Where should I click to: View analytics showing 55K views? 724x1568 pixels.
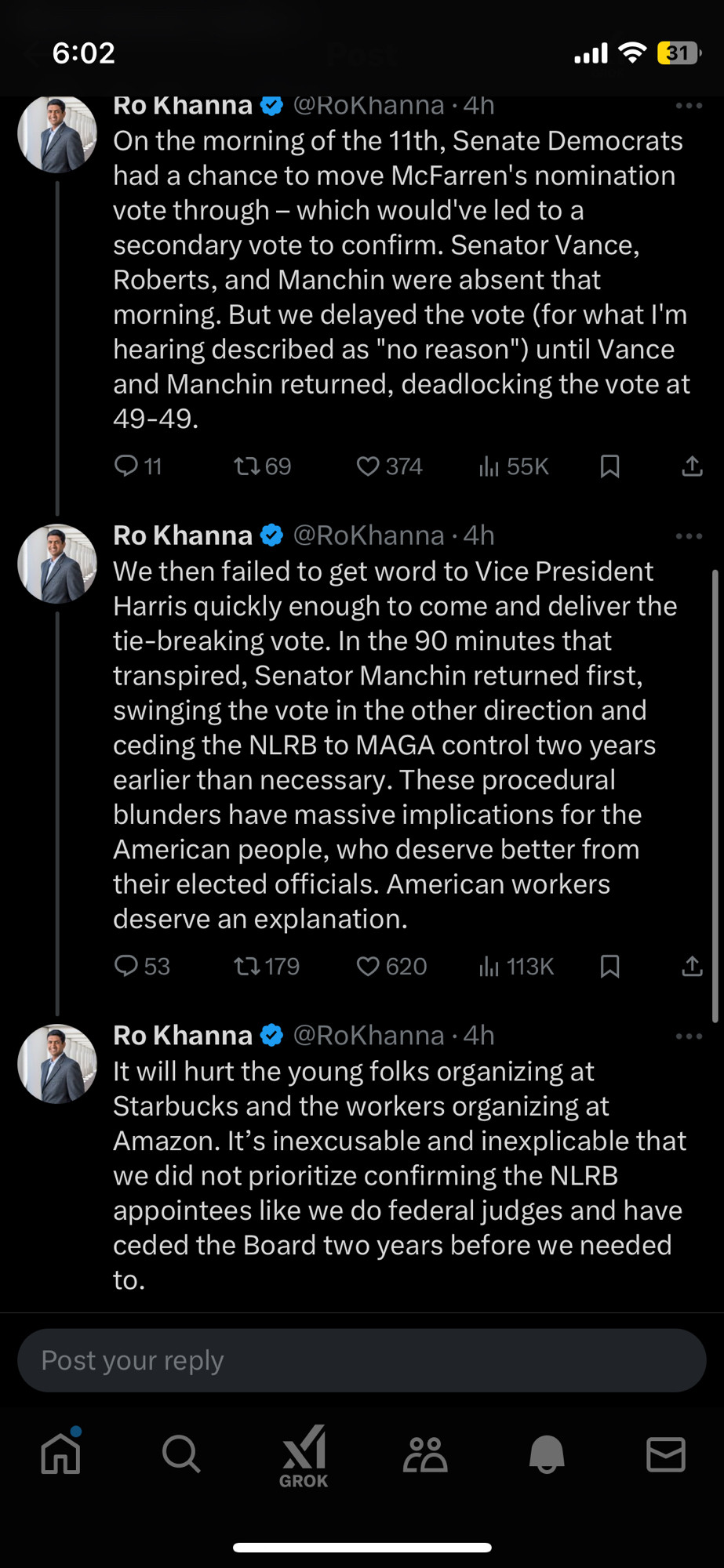[513, 466]
